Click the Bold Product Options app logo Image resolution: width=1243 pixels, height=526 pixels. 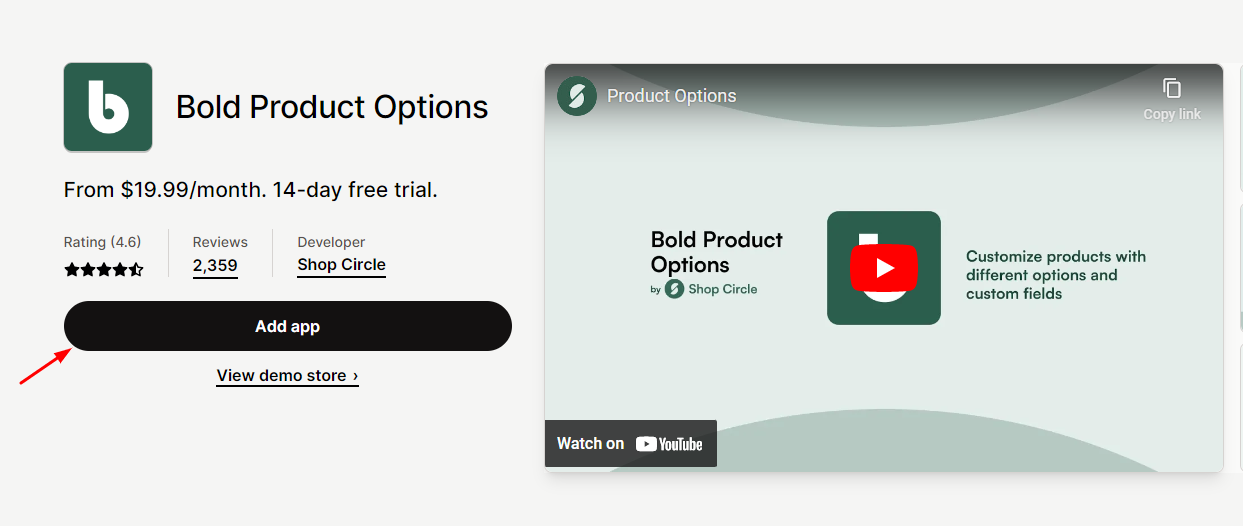[108, 107]
